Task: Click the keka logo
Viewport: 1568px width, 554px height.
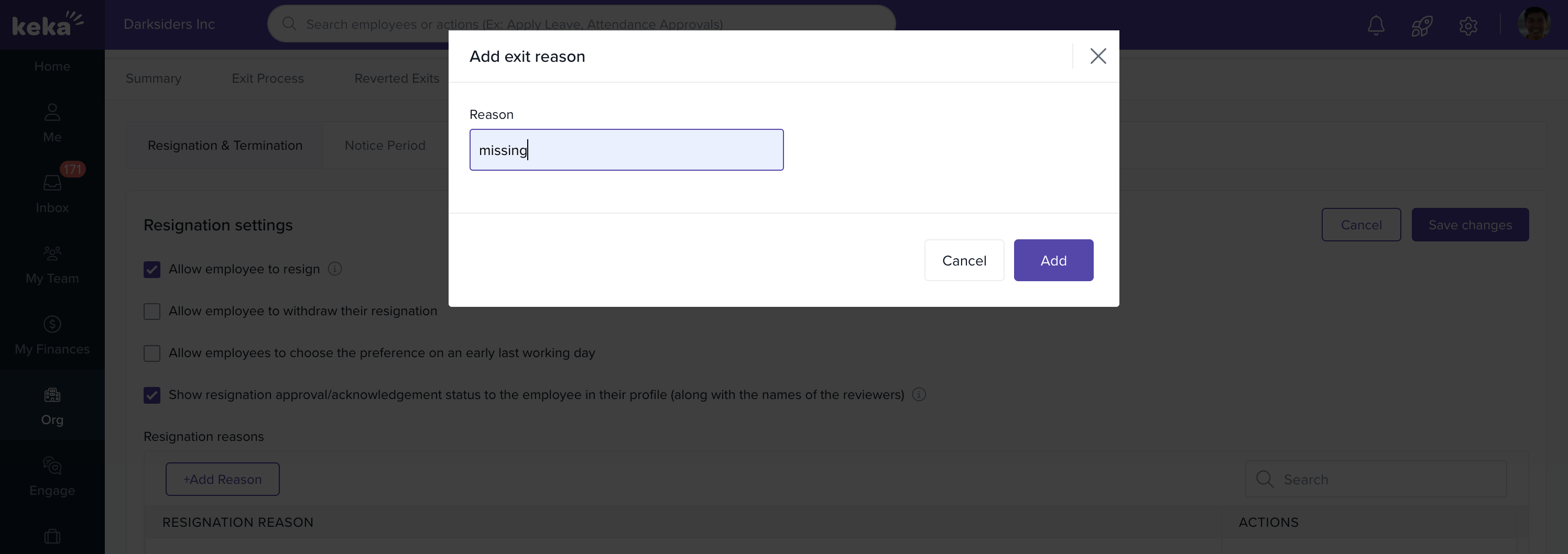Action: (48, 24)
